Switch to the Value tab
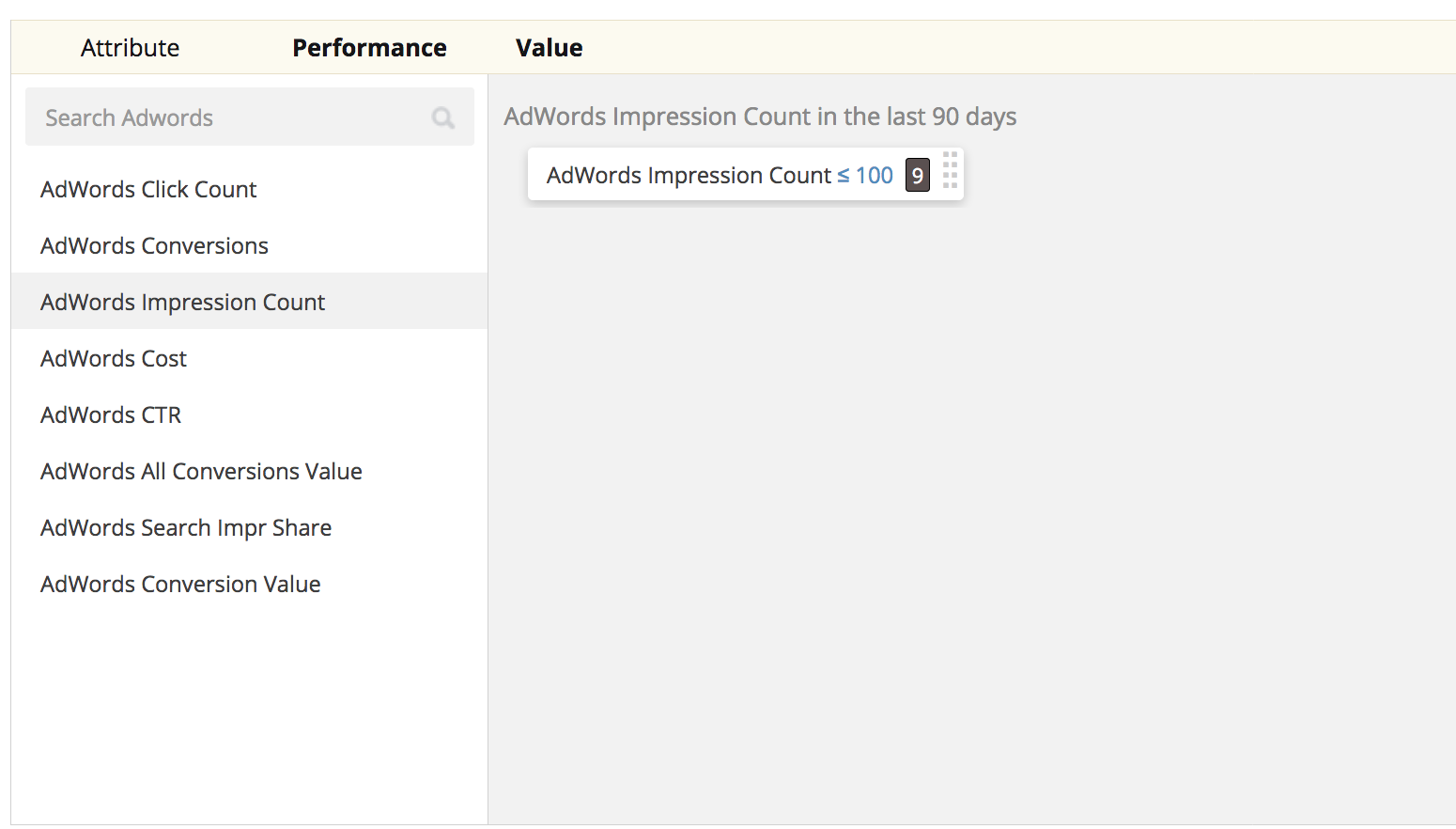Viewport: 1456px width, 829px height. click(549, 48)
